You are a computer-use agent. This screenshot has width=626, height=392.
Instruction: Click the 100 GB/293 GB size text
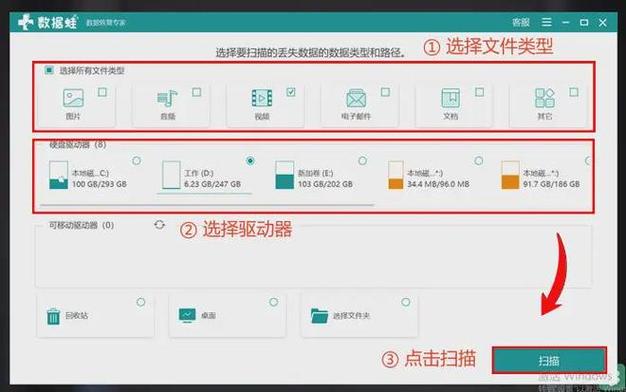click(x=99, y=184)
